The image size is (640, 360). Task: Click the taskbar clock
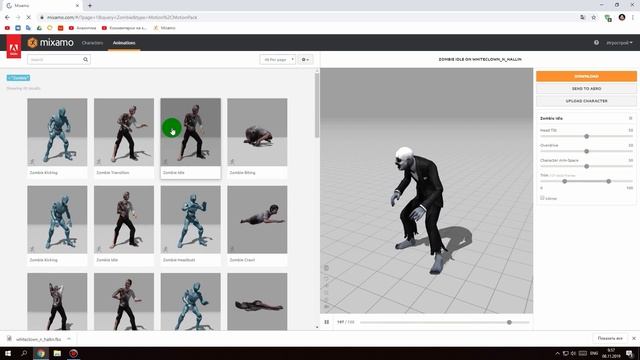click(x=611, y=353)
